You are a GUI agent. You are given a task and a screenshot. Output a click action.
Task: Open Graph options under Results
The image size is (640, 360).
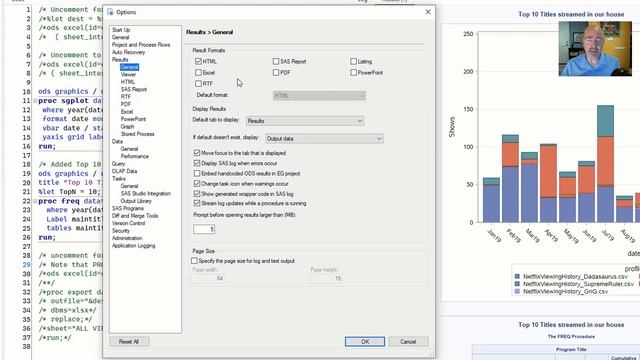pos(127,127)
